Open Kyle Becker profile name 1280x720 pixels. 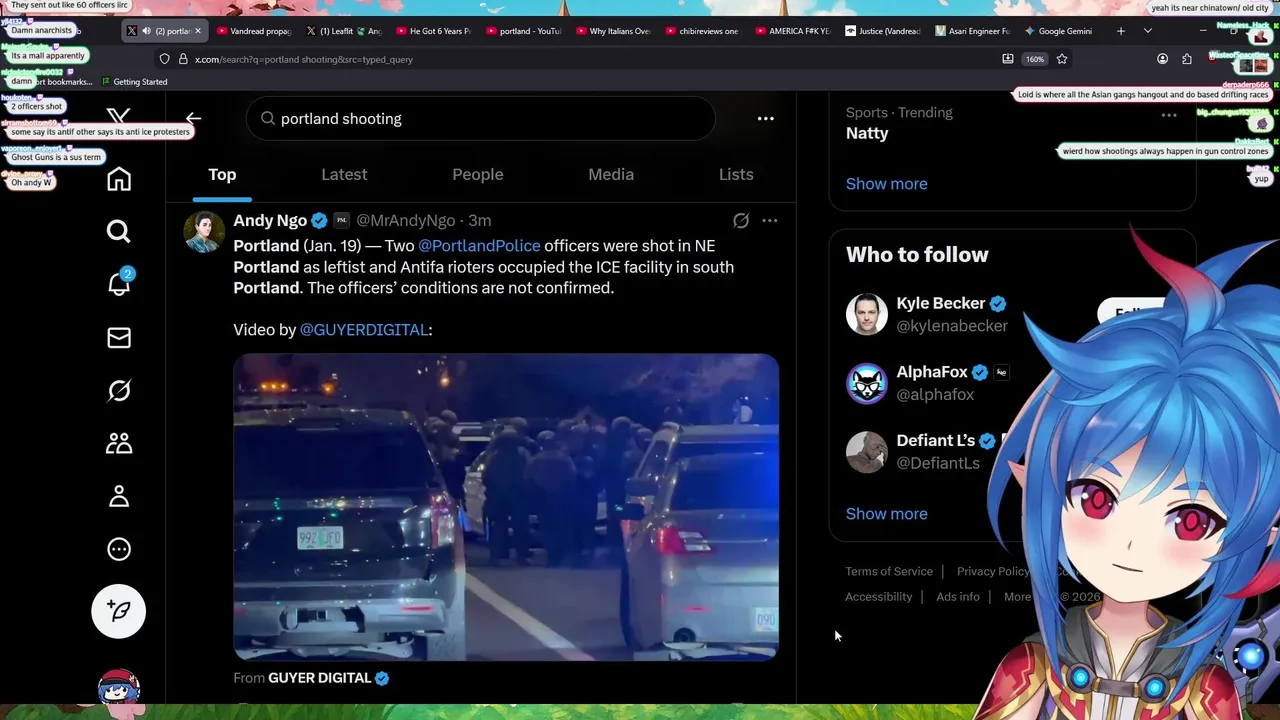[941, 303]
